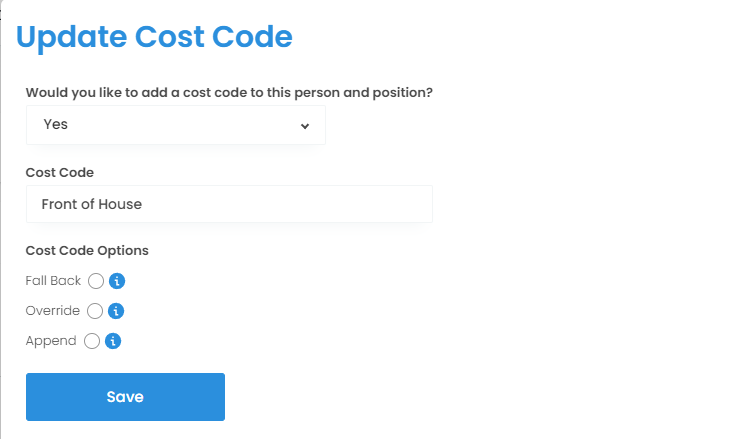
Task: Show info for Fall Back option
Action: [x=116, y=281]
